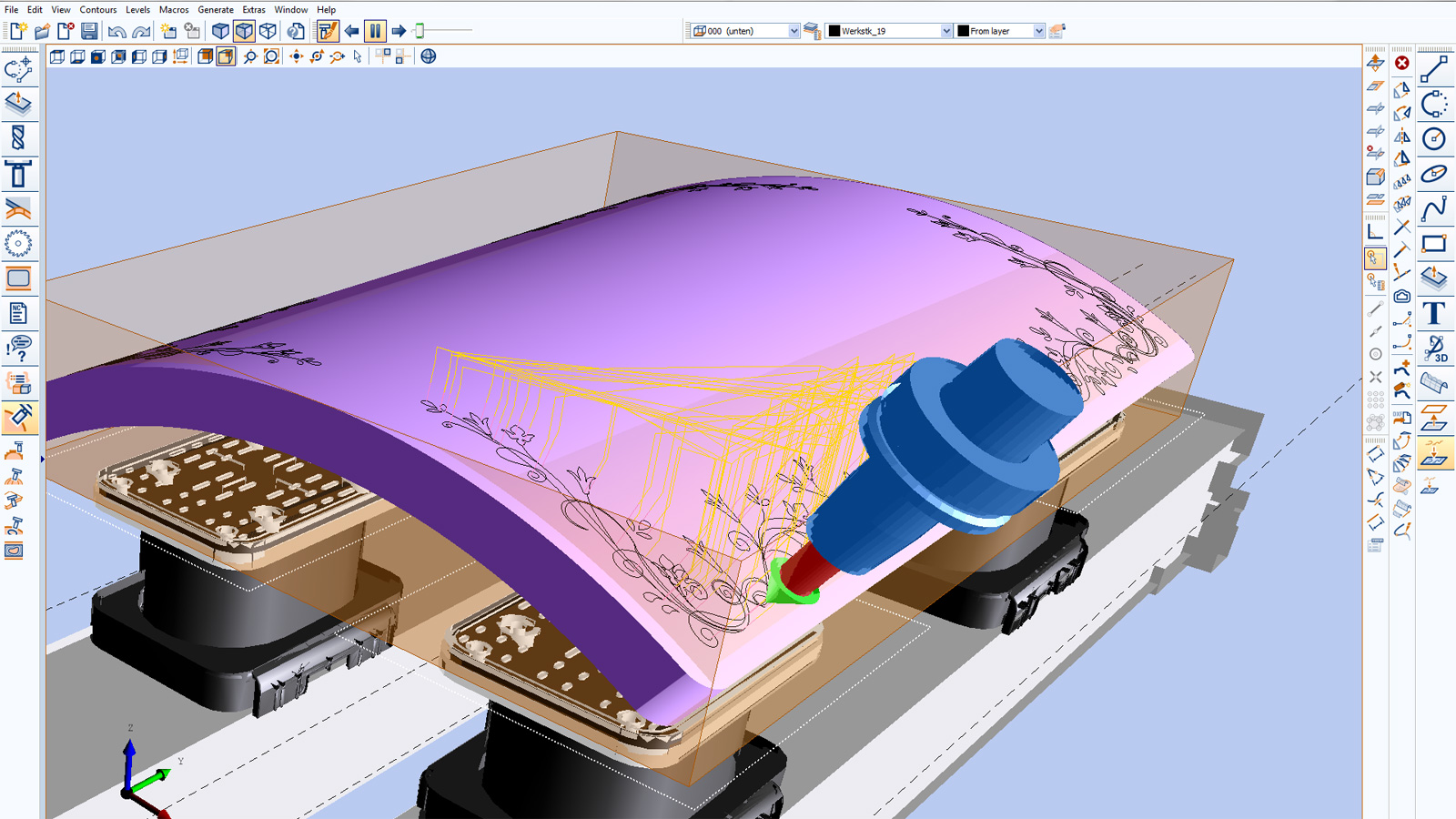Click the layer stack icon by dropdown
Viewport: 1456px width, 819px height.
pos(813,31)
